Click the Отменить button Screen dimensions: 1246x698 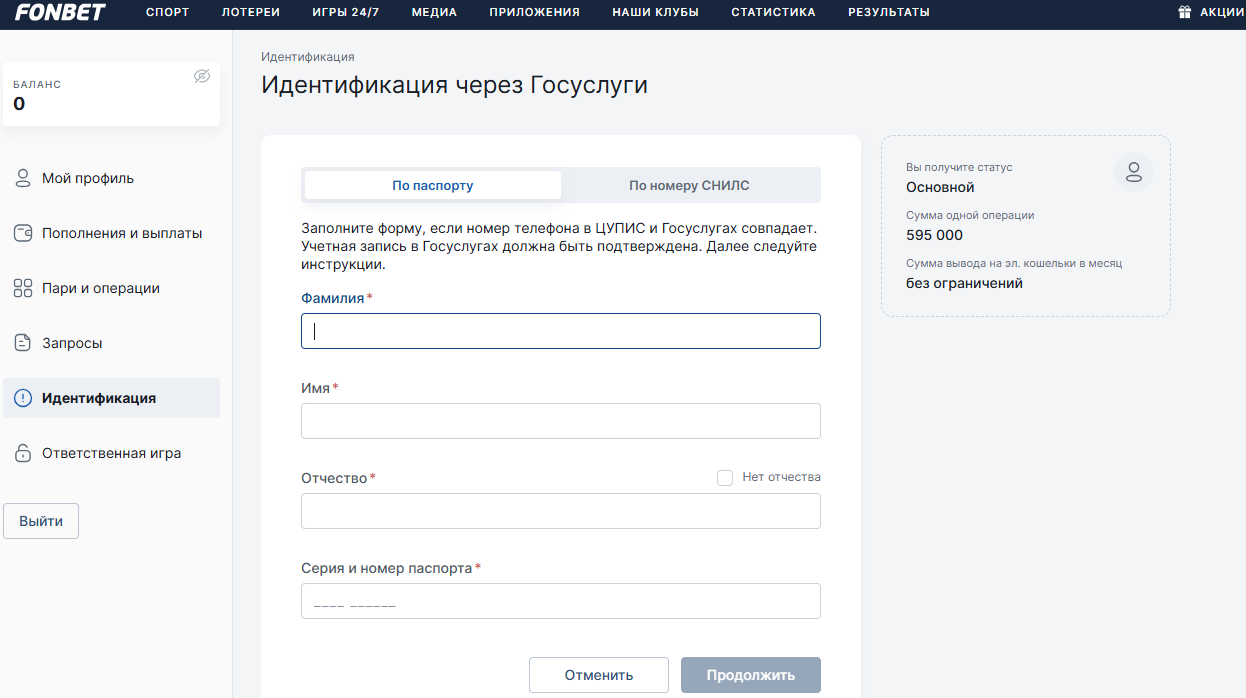coord(599,675)
